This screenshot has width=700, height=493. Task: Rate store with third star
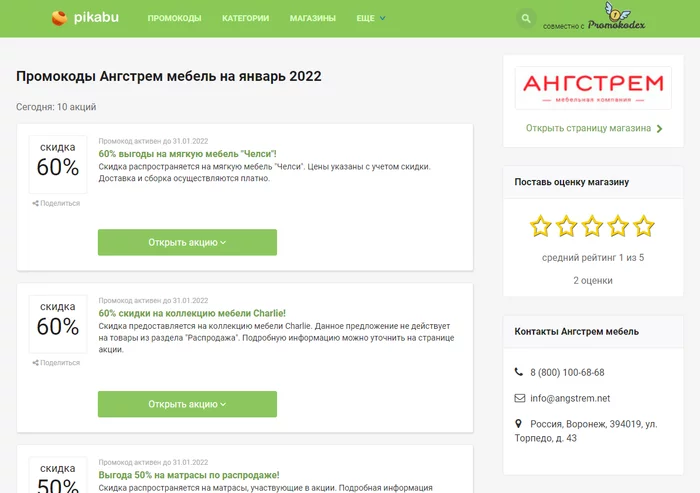click(x=592, y=226)
